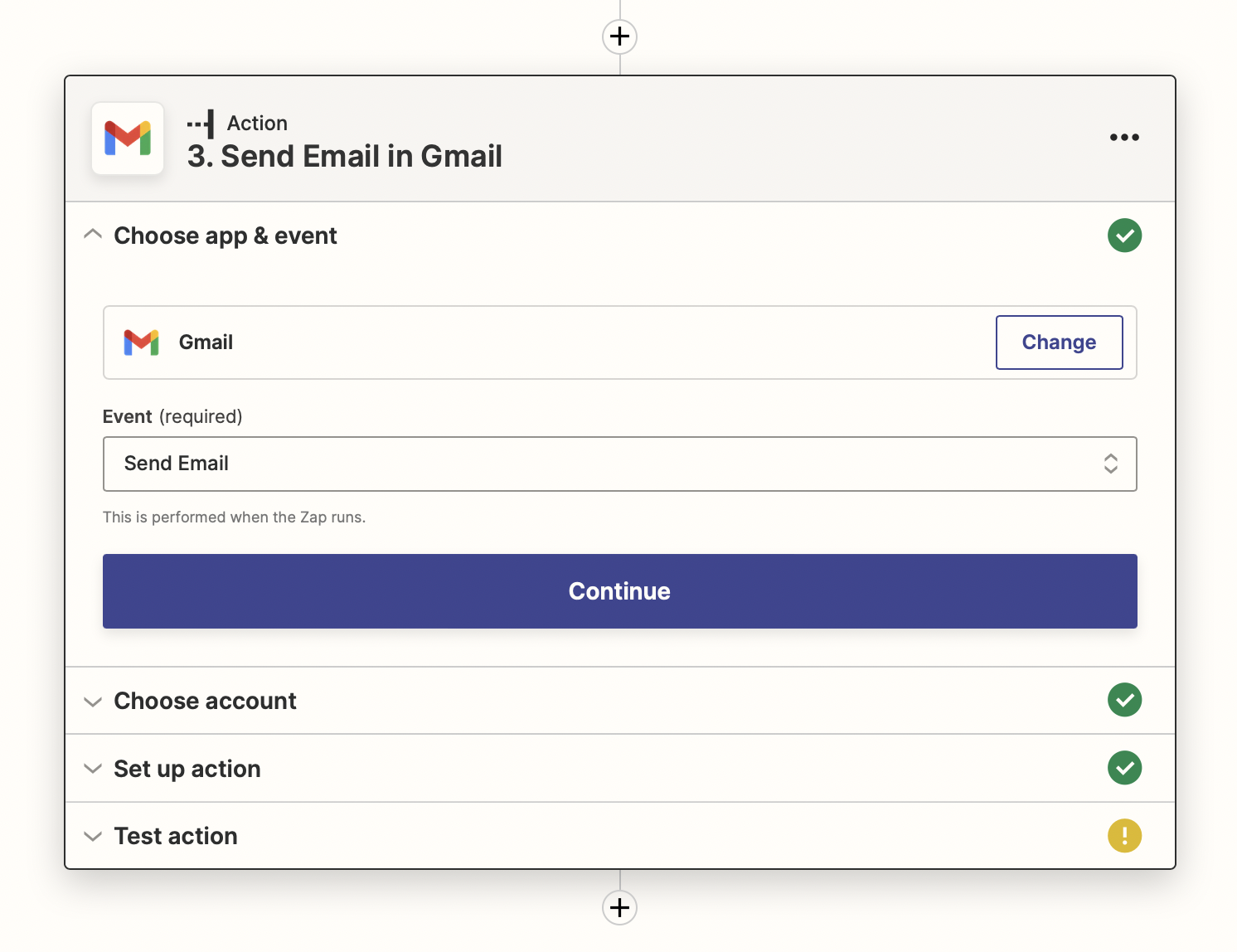Select the Test action section heading

coord(176,836)
